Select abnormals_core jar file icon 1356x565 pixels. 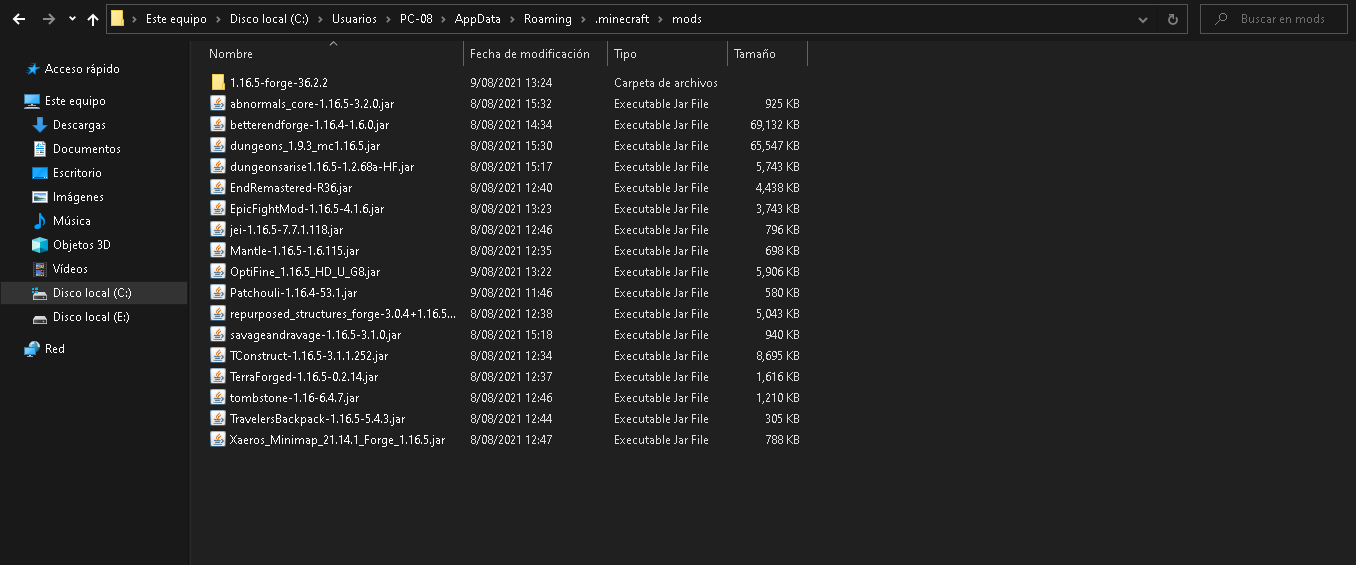pyautogui.click(x=218, y=103)
